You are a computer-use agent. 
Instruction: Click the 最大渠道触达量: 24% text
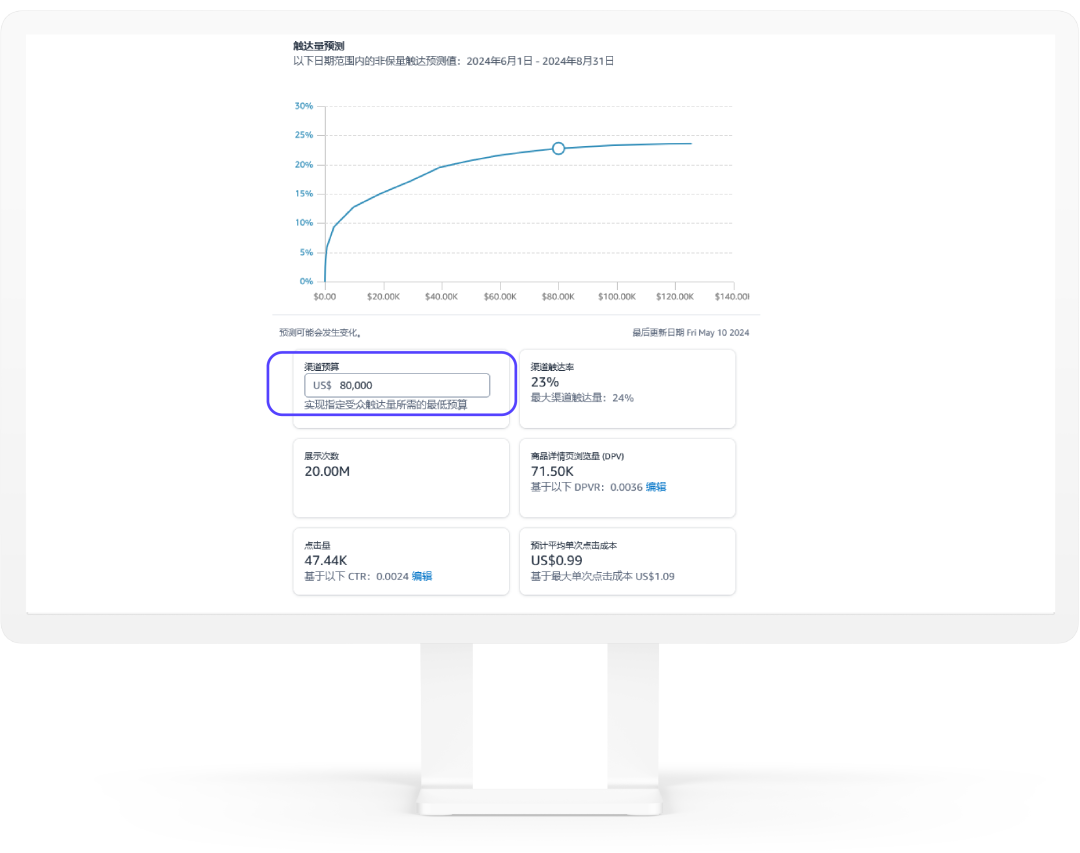point(582,398)
